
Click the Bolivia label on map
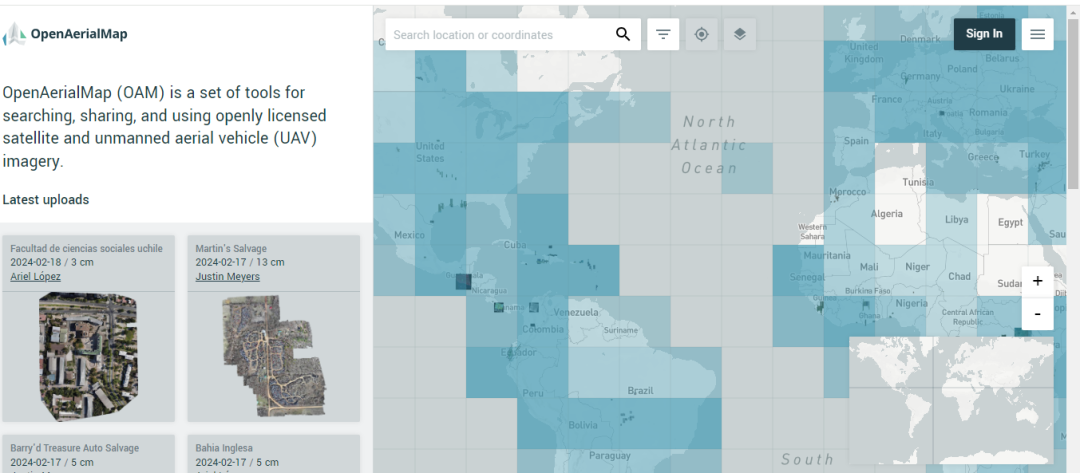[583, 425]
